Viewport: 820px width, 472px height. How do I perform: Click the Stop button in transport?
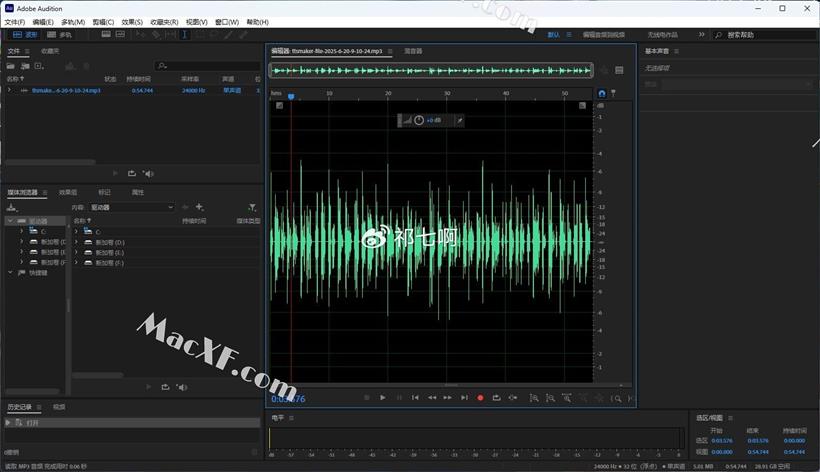(366, 398)
